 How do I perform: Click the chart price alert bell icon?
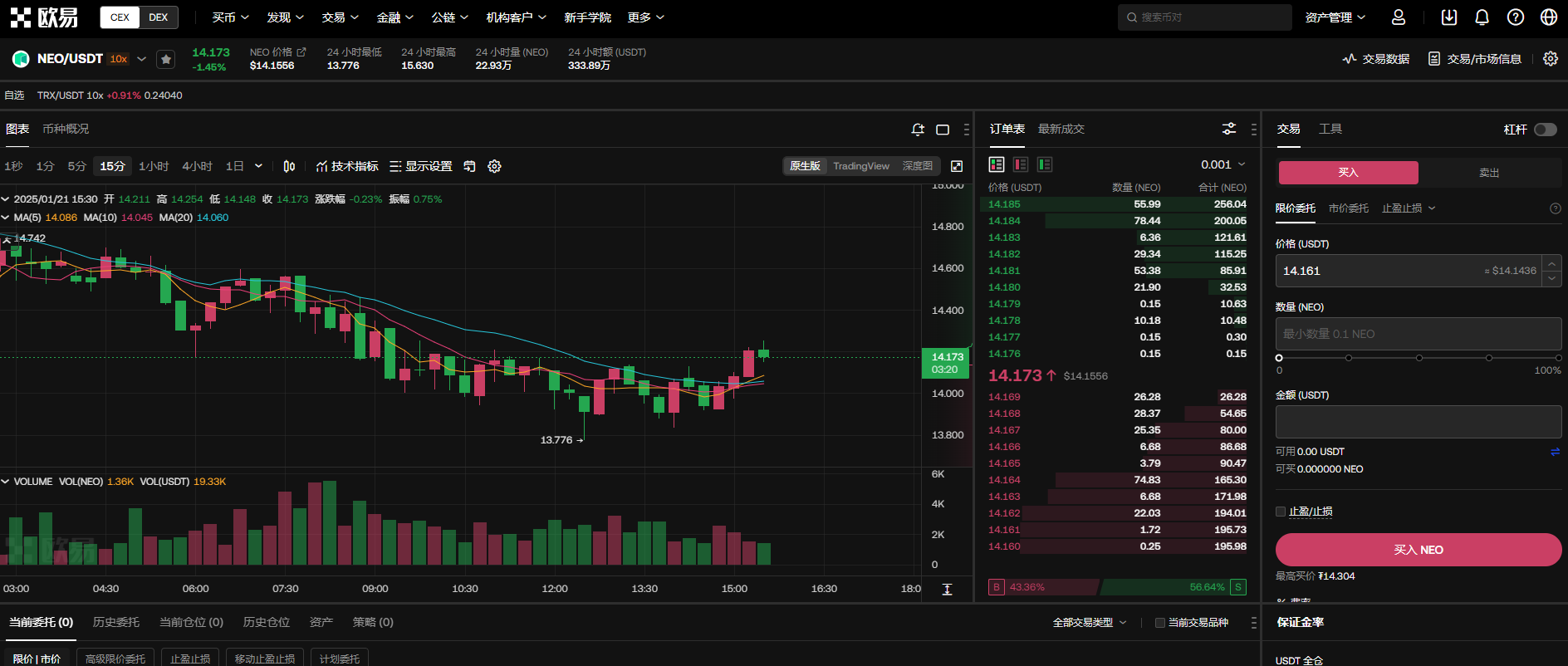tap(918, 130)
